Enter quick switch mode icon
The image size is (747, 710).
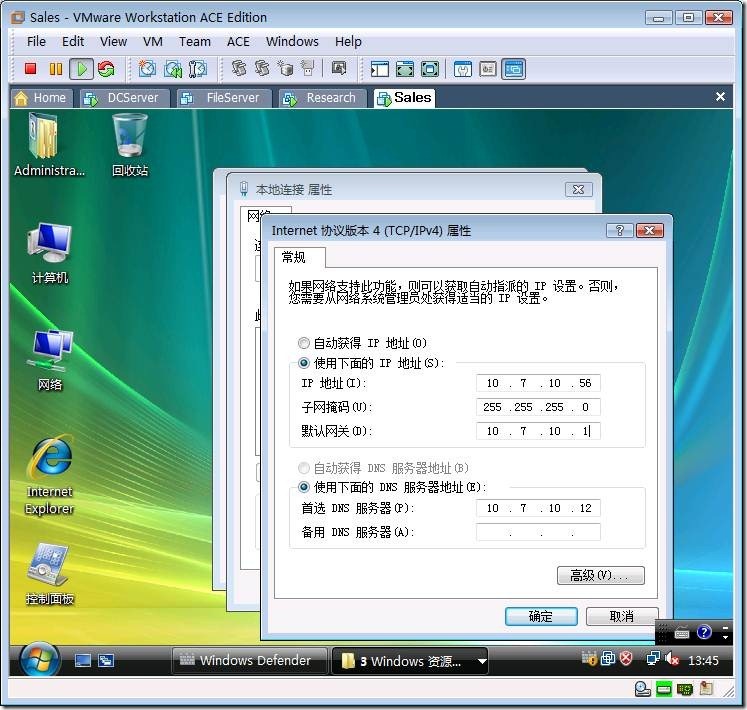click(x=405, y=69)
